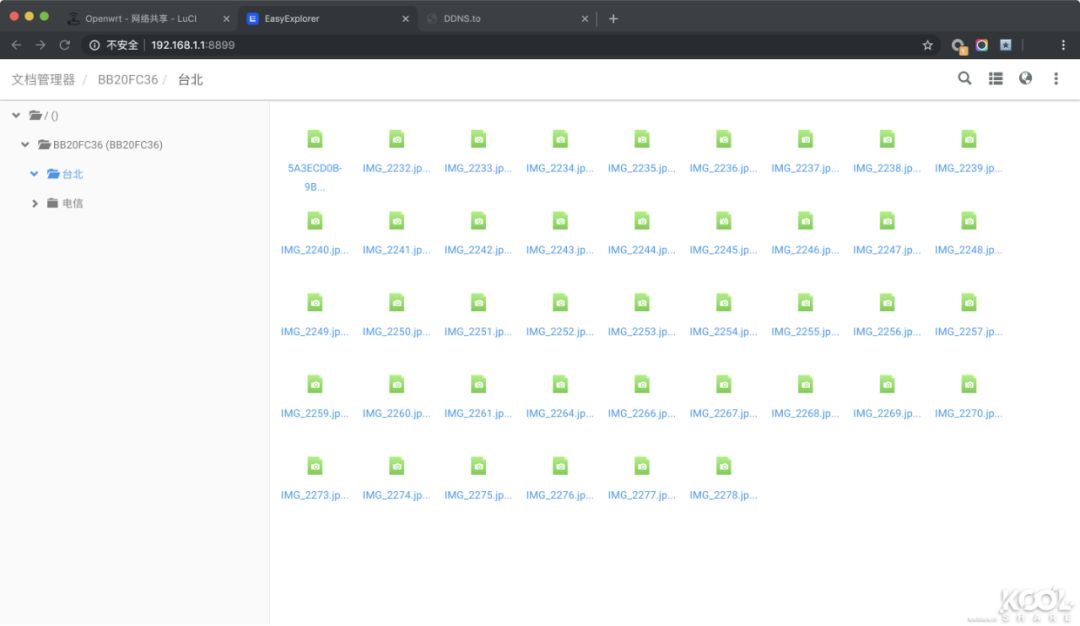Select the IMG_2248 image file icon
This screenshot has height=626, width=1080.
coord(969,221)
